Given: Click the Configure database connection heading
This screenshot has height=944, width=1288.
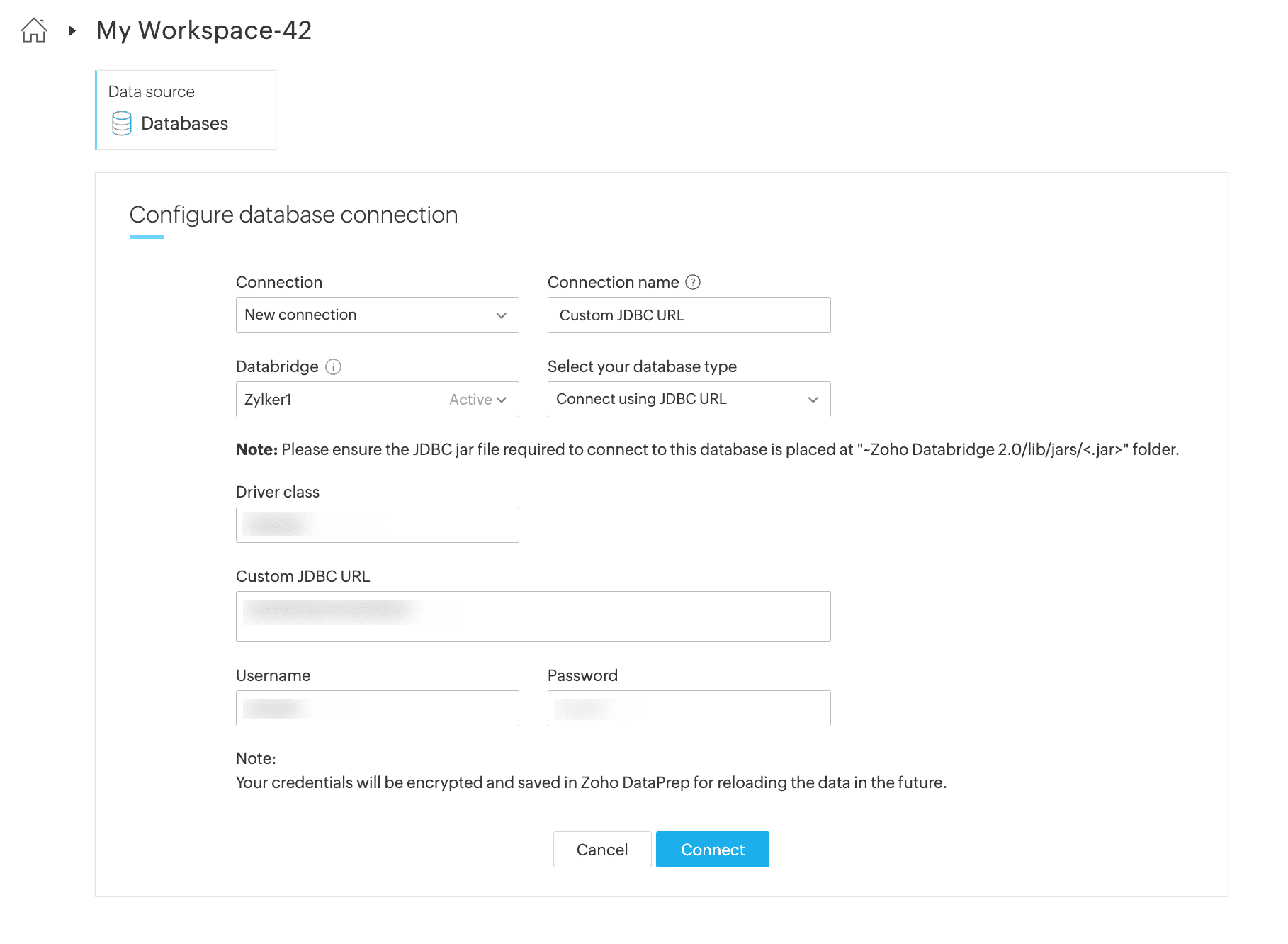Looking at the screenshot, I should (x=293, y=215).
